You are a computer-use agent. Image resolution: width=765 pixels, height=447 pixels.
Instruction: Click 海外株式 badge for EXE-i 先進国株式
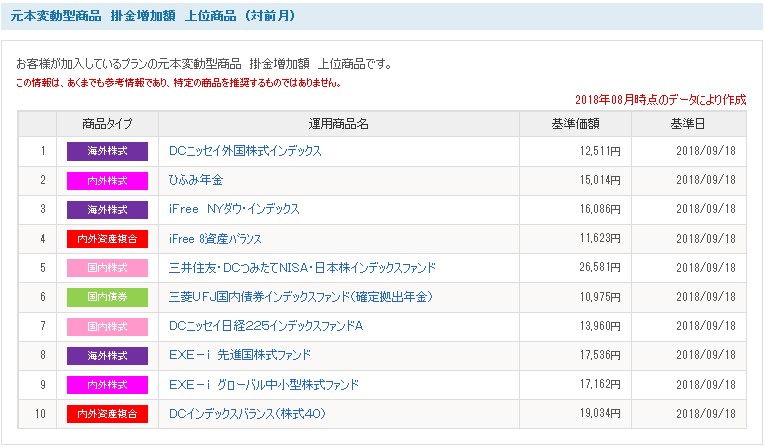click(x=107, y=356)
